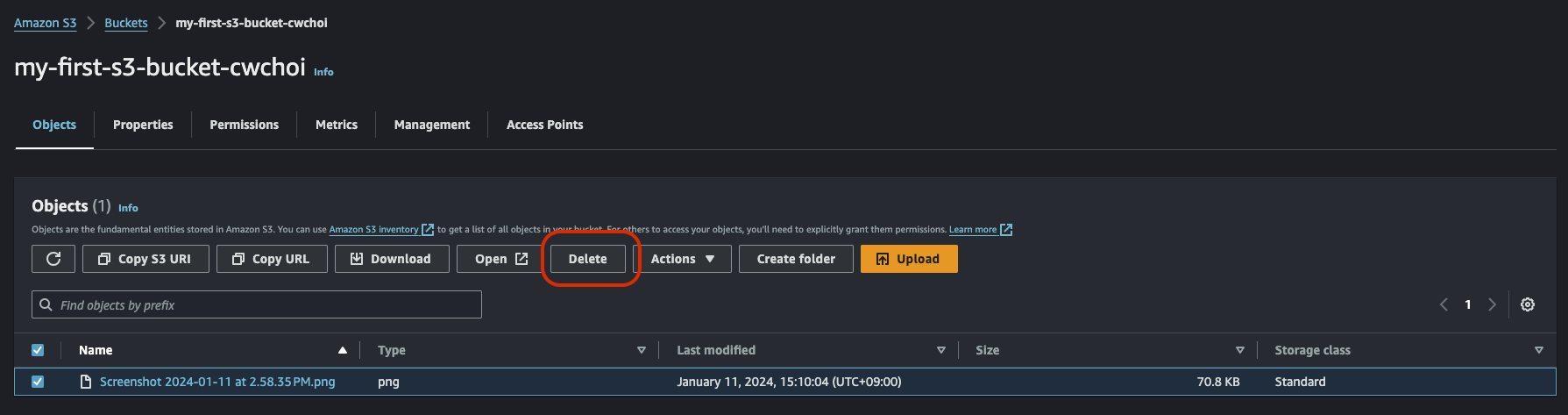Open Info link beside bucket title

[x=323, y=72]
